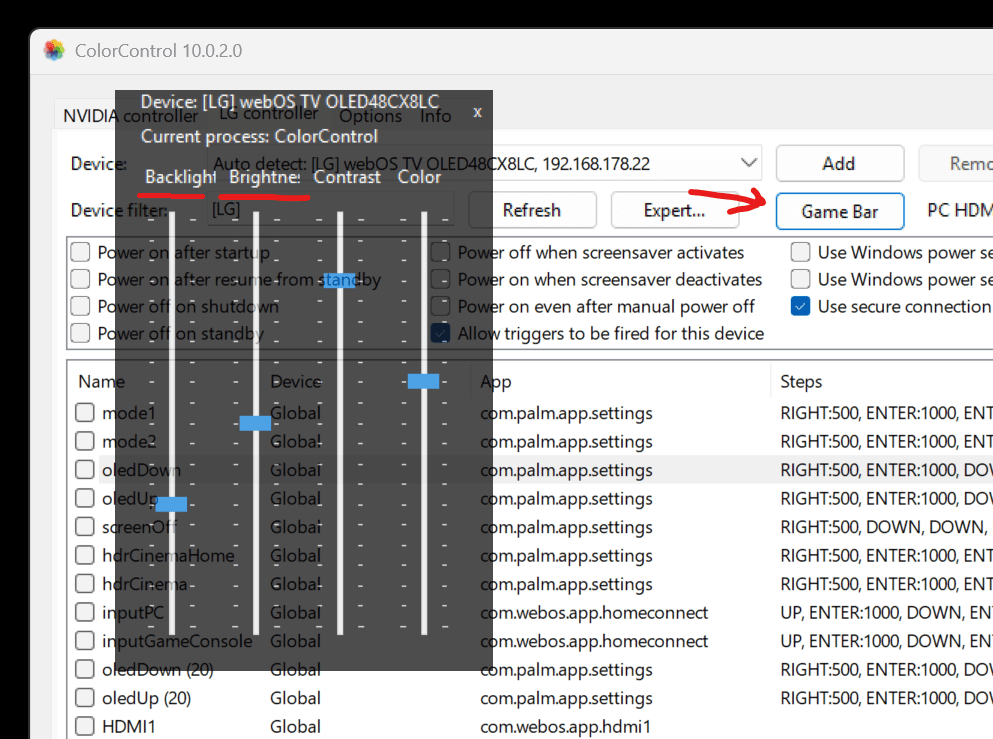
Task: Open the Expert... button menu
Action: click(x=674, y=210)
